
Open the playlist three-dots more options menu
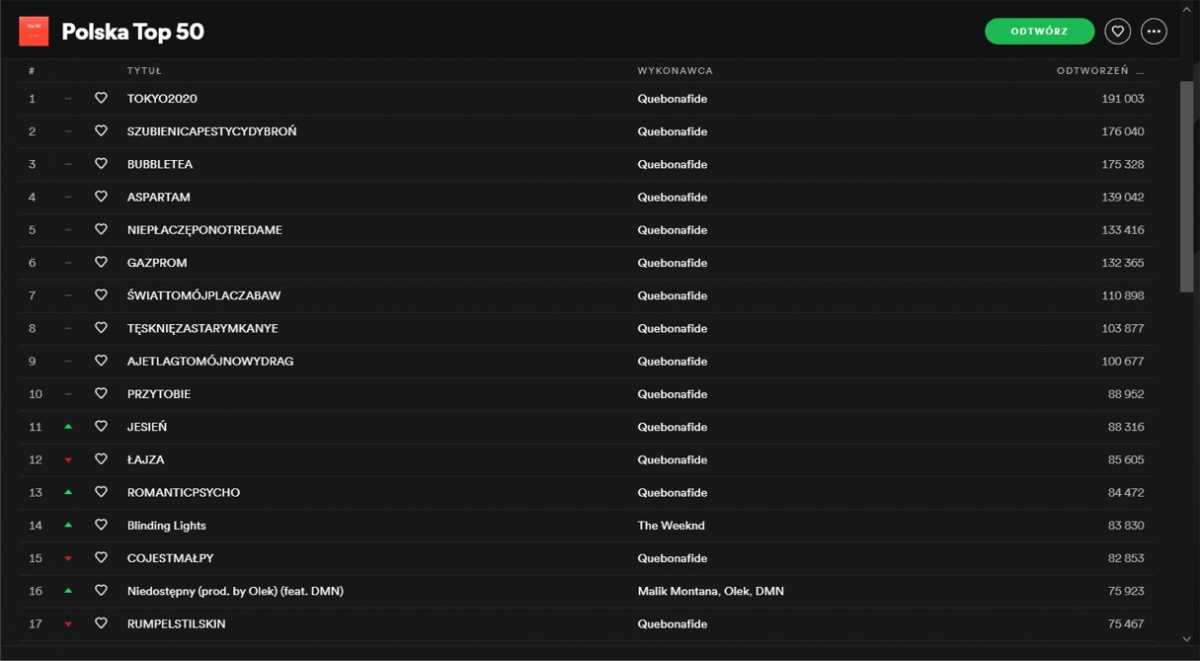click(1154, 32)
